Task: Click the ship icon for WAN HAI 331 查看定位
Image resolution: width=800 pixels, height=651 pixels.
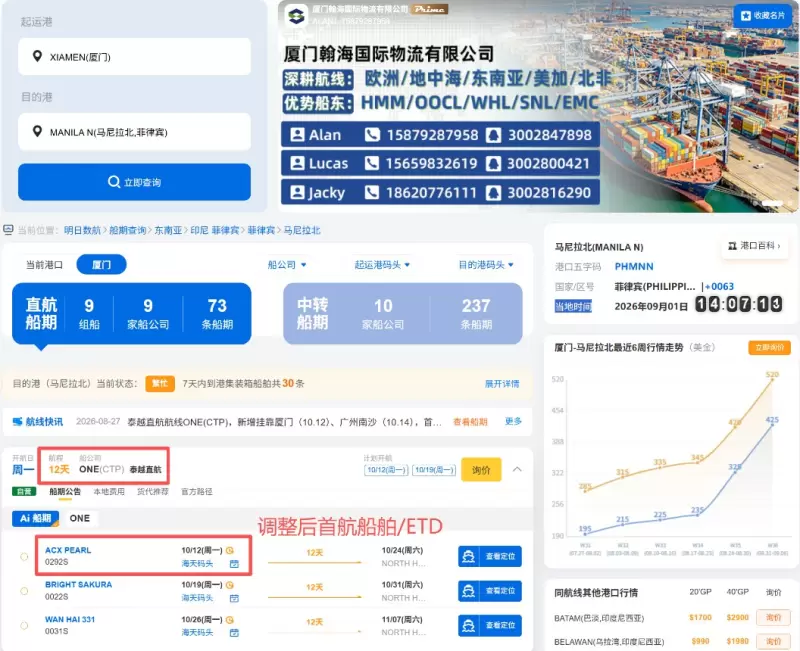Action: click(x=468, y=625)
